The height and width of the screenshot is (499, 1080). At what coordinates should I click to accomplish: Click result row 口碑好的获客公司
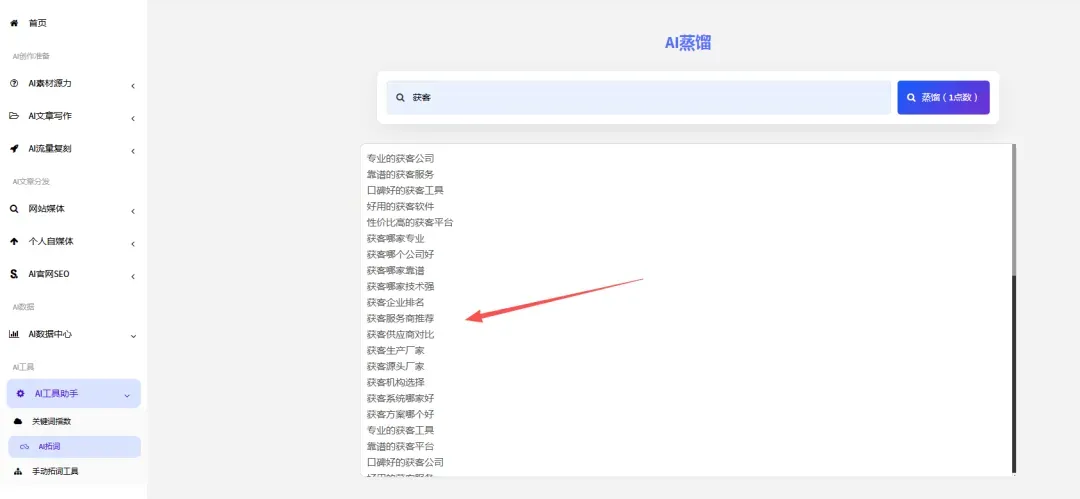click(x=405, y=462)
